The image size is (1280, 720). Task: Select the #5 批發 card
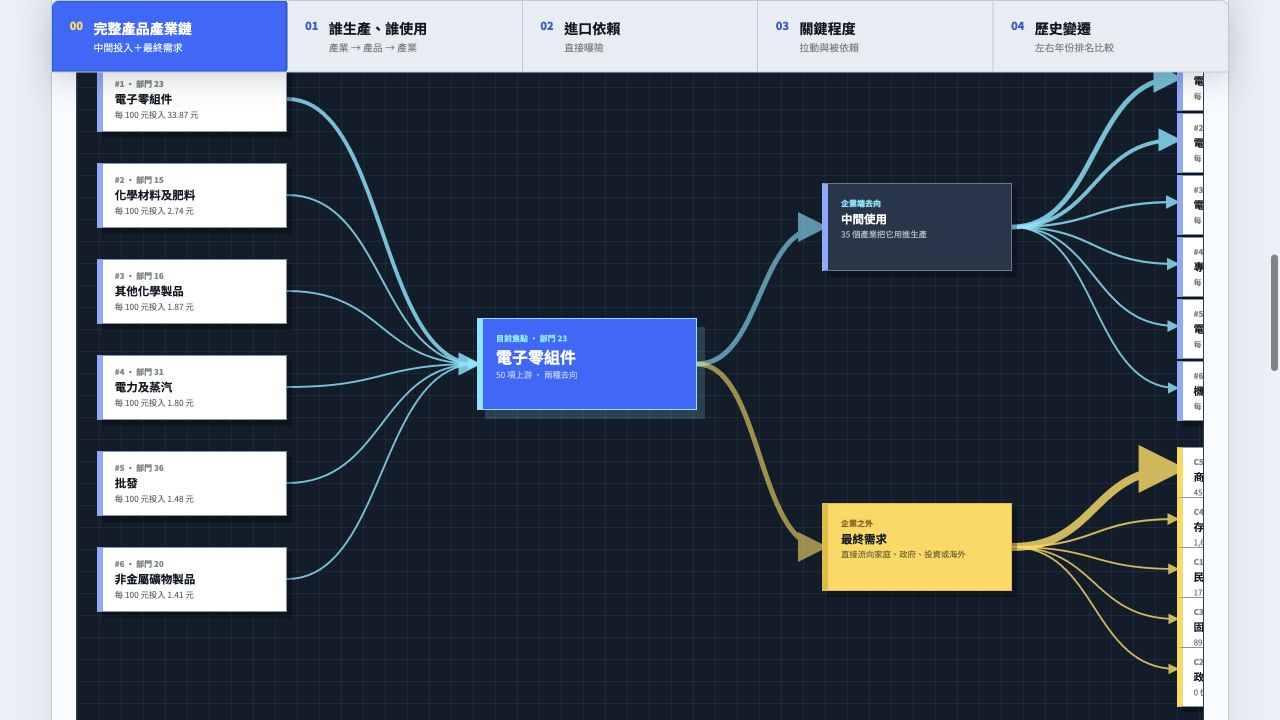tap(192, 483)
